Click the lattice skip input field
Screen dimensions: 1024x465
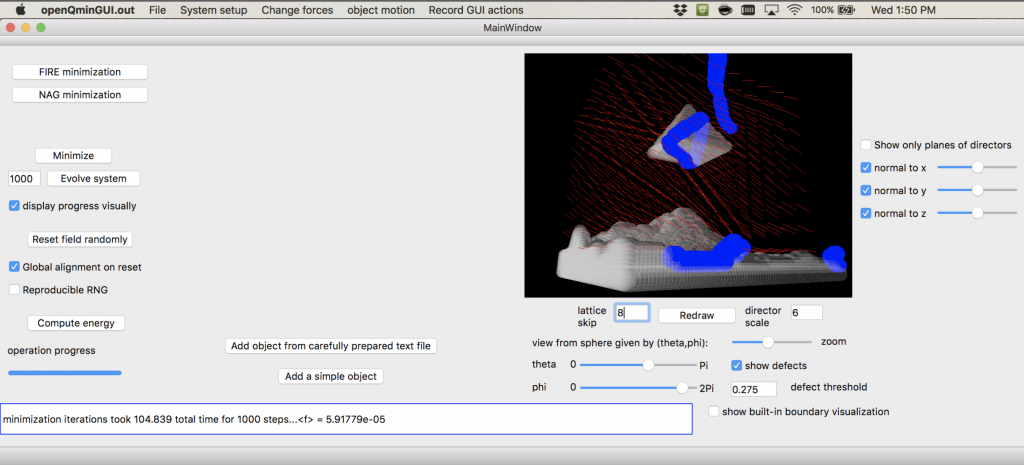632,313
